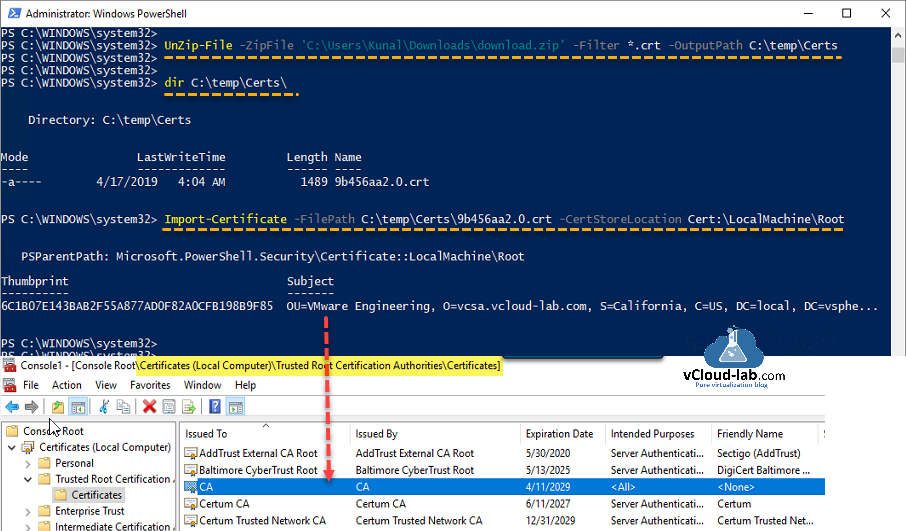Click PowerShell scrollbar up arrow
Screen dimensions: 906x531
tap(897, 35)
